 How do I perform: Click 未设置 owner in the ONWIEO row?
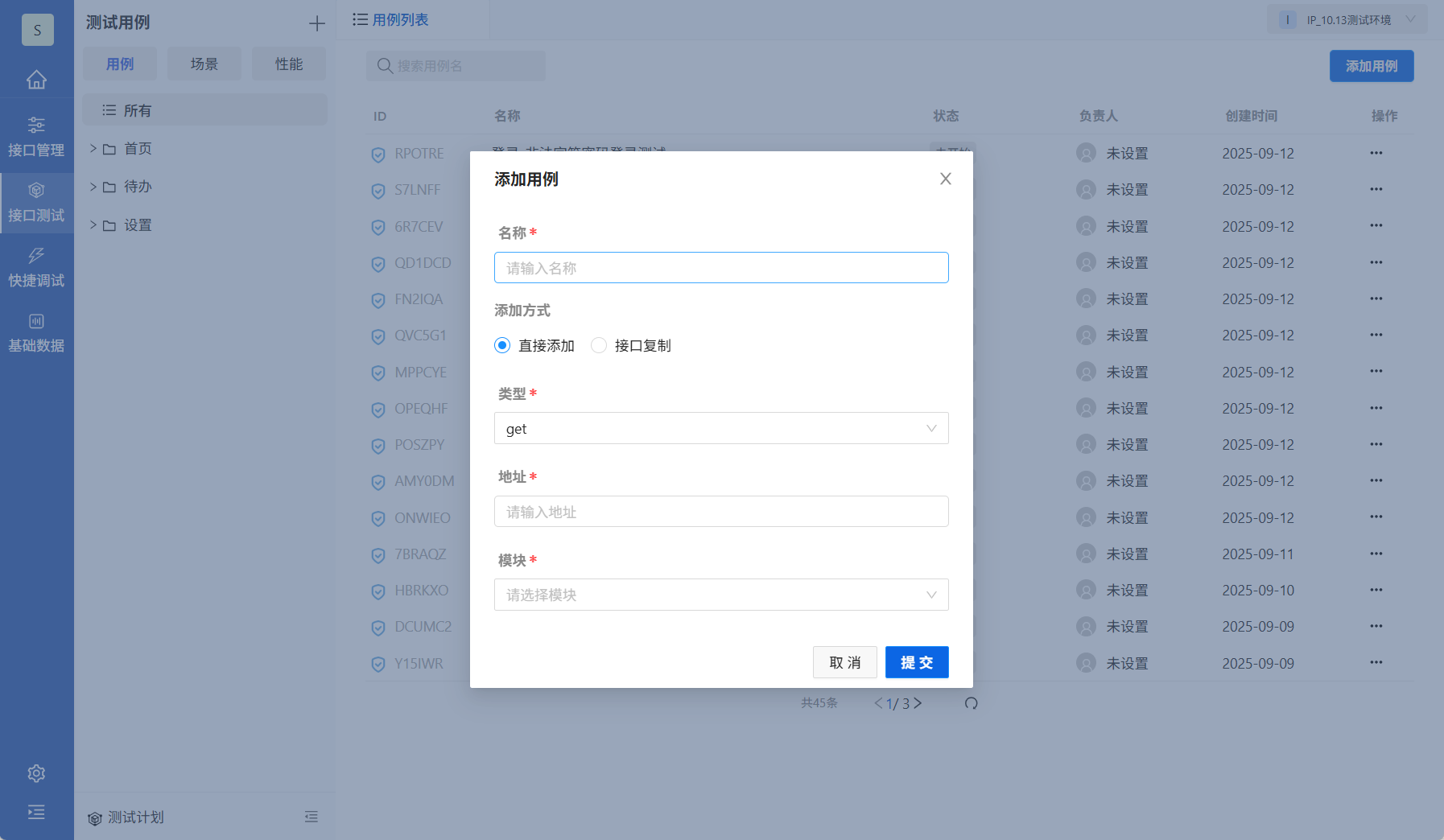pos(1127,518)
